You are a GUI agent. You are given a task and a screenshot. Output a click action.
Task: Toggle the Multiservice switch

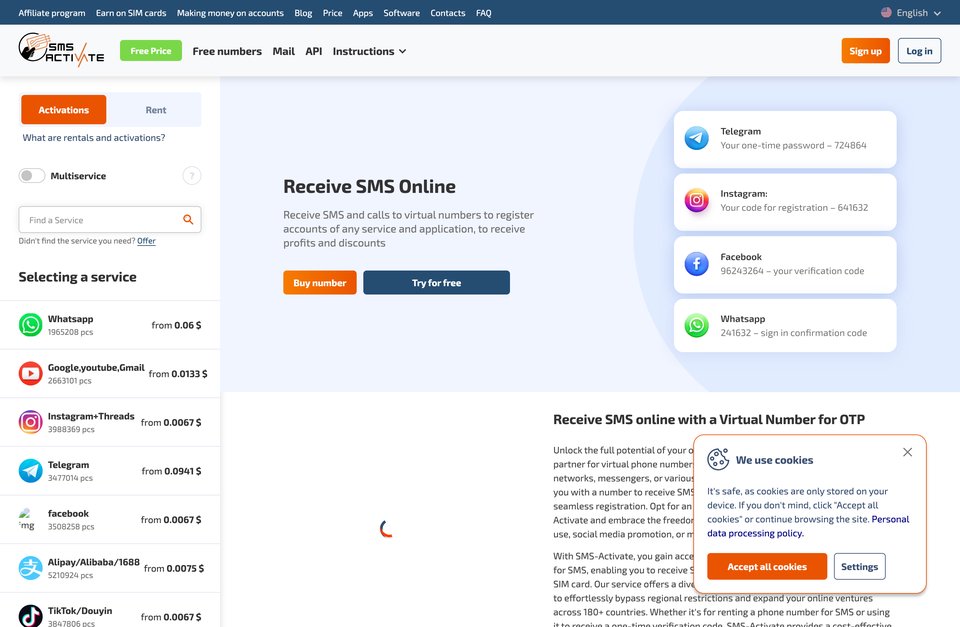32,176
